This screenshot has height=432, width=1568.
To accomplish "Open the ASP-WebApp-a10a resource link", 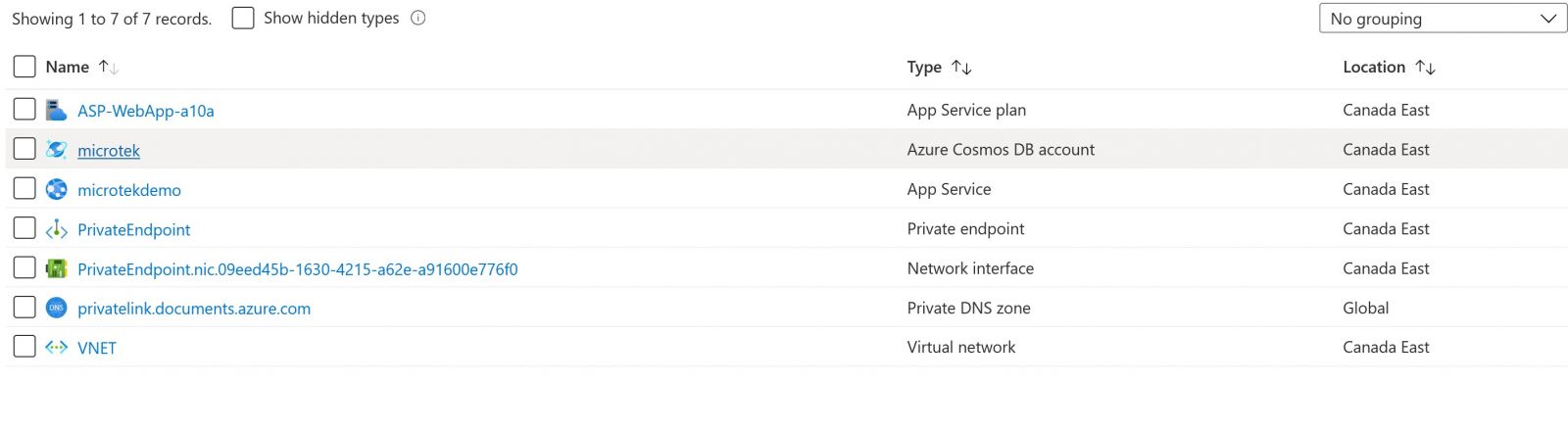I will pos(146,111).
